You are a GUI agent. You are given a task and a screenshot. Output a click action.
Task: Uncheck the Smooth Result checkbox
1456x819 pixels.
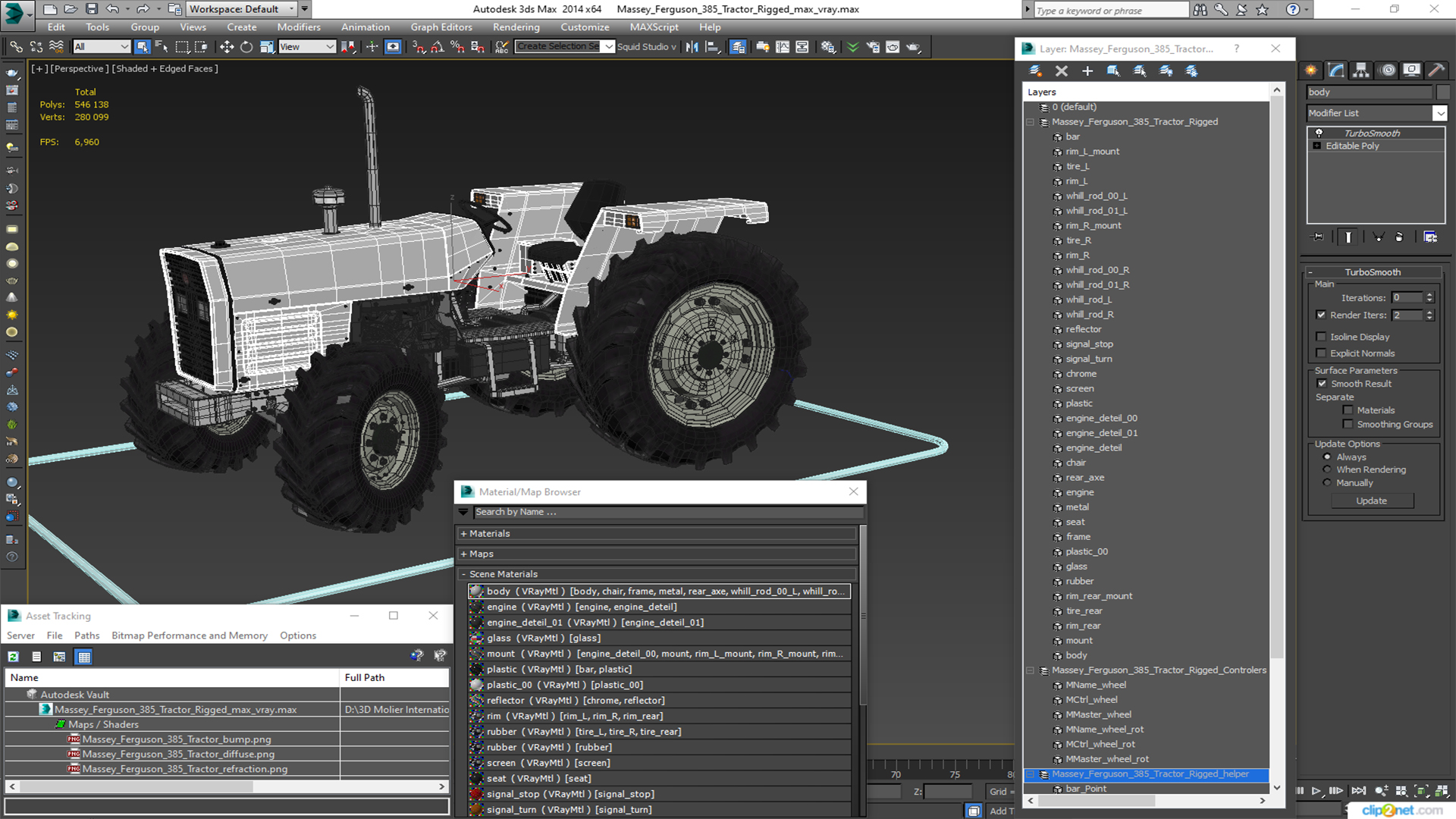coord(1322,384)
